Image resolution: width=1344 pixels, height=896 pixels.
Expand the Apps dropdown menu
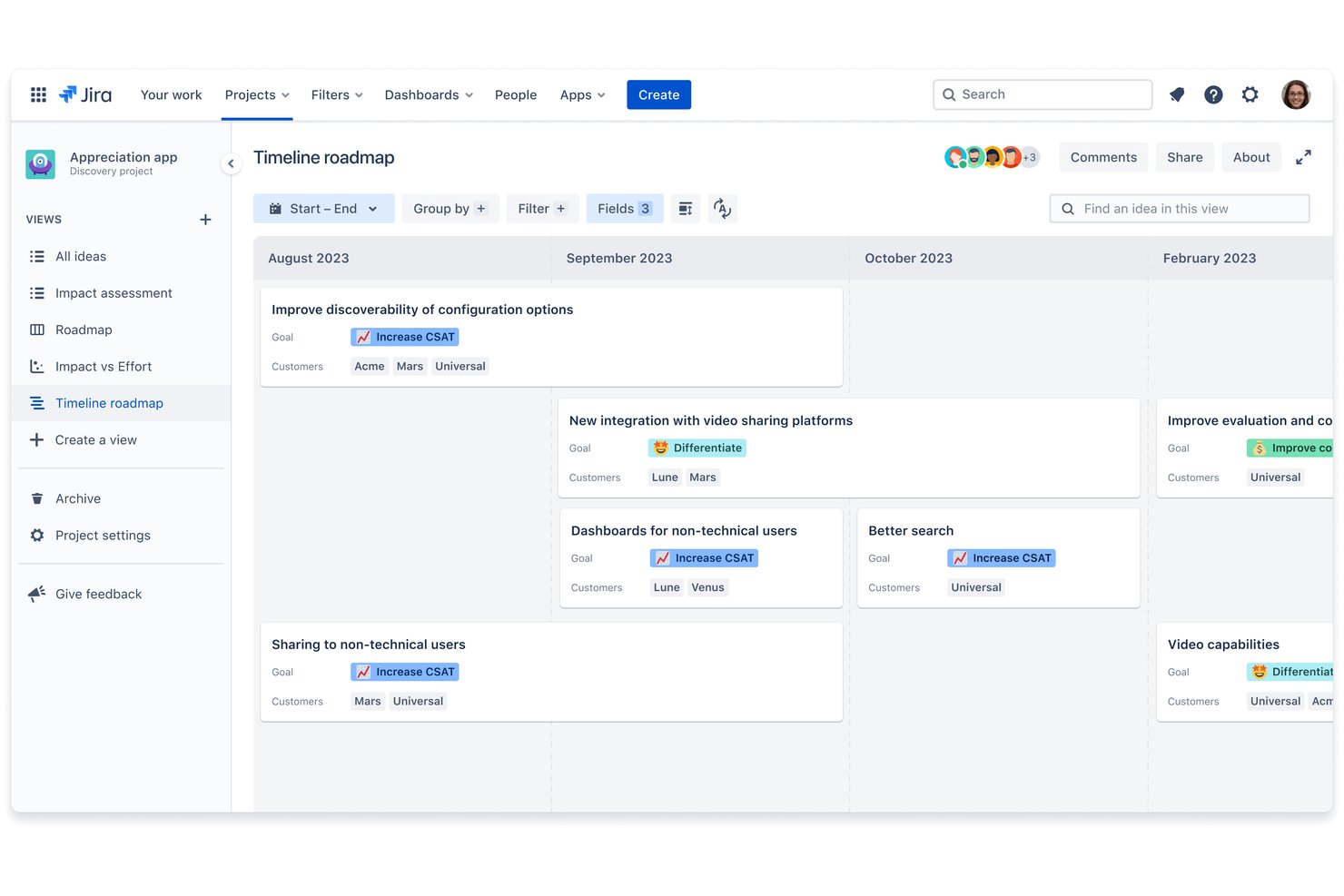coord(582,94)
